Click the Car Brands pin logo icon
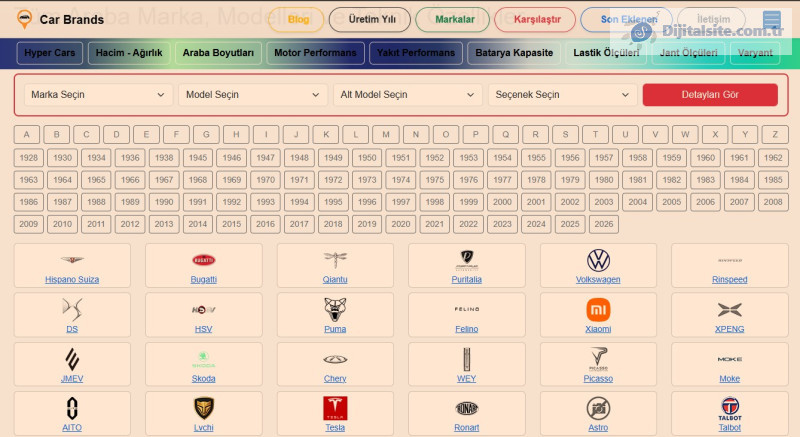Screen dimensions: 800x437 pos(23,19)
